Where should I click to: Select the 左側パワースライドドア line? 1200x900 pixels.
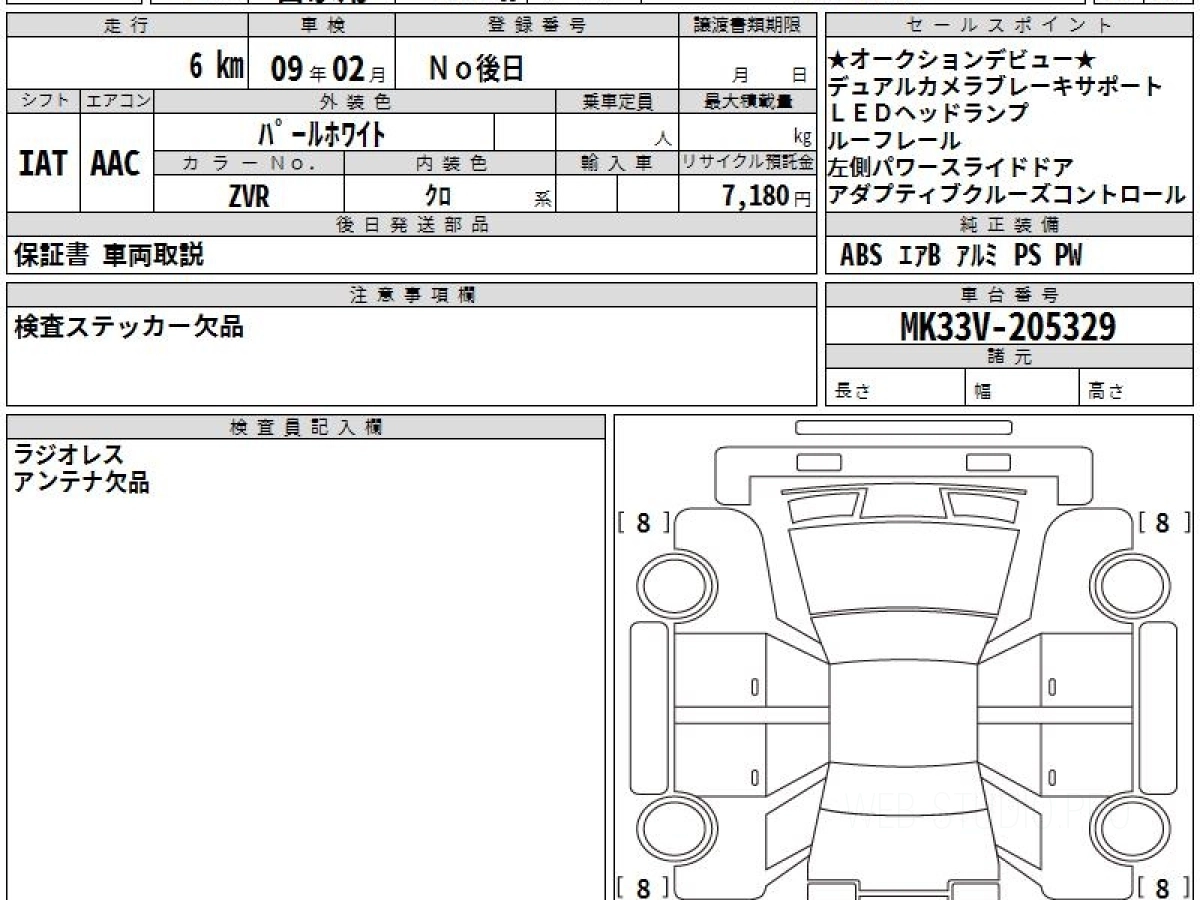951,168
